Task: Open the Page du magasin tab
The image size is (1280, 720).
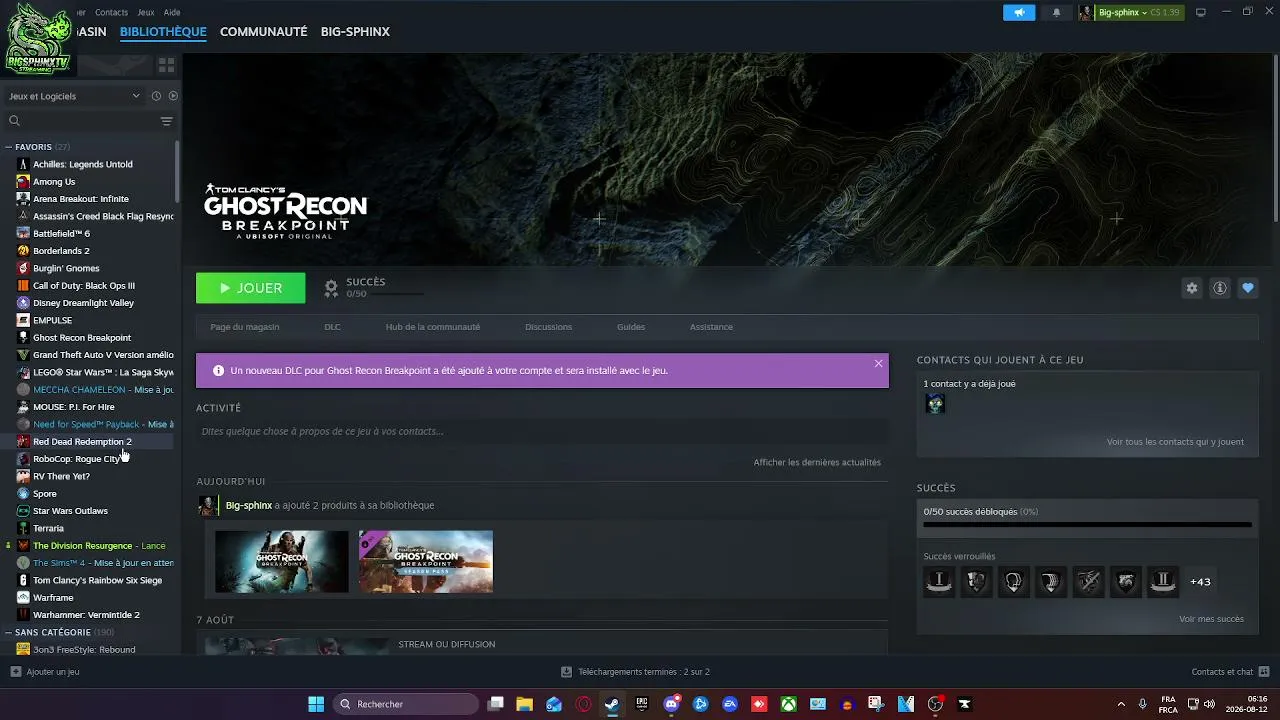Action: pos(245,327)
